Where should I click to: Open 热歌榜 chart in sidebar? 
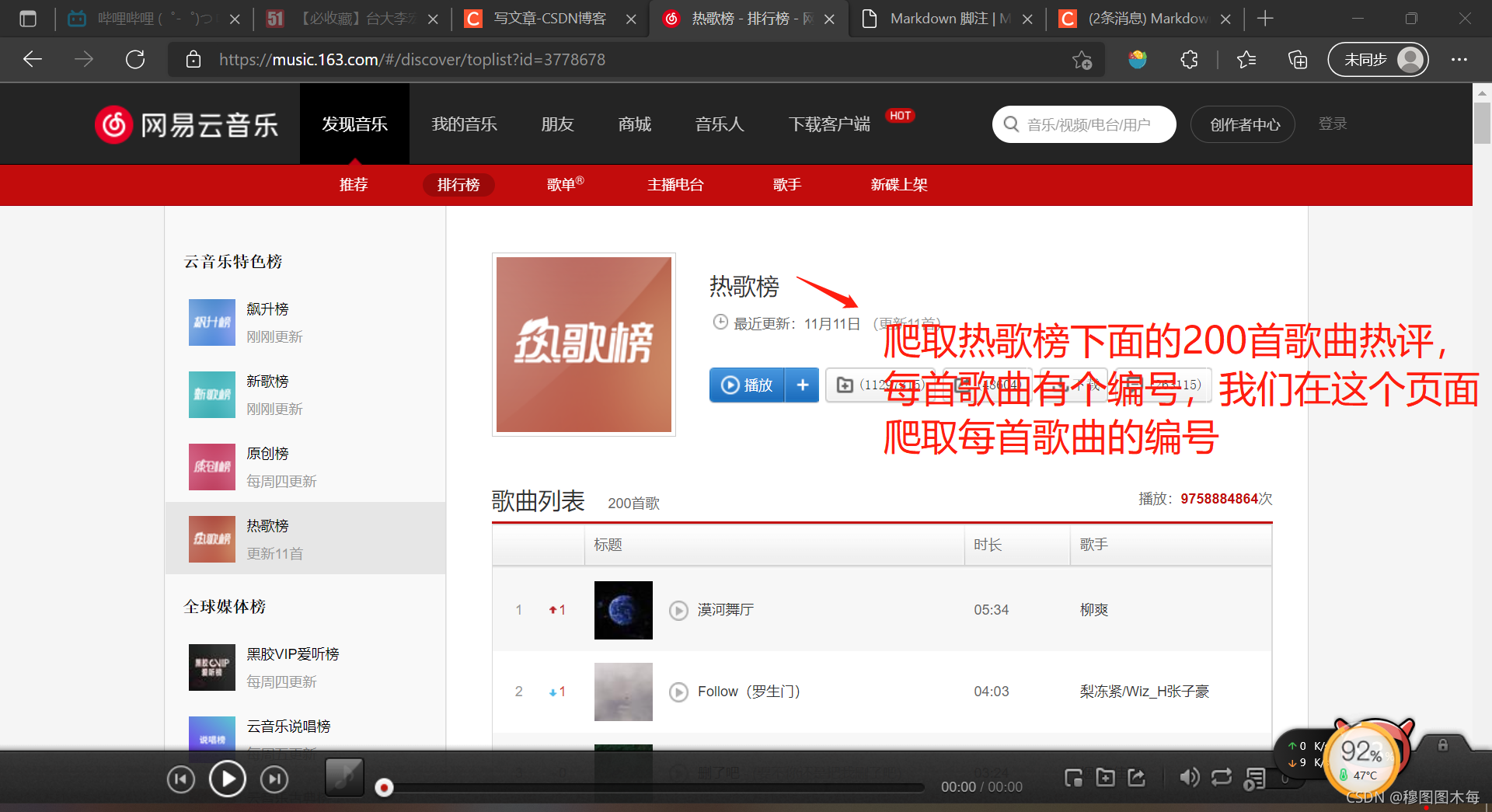click(268, 526)
